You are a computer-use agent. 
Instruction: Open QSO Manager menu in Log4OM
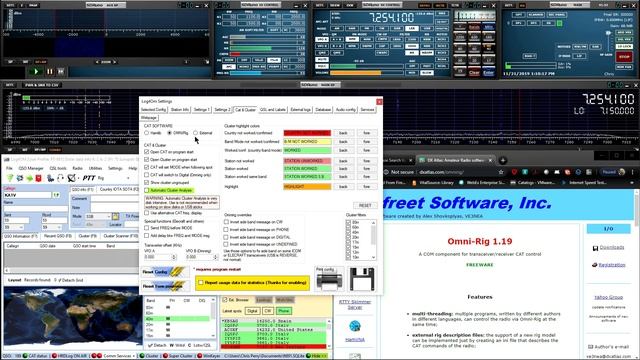pos(31,168)
